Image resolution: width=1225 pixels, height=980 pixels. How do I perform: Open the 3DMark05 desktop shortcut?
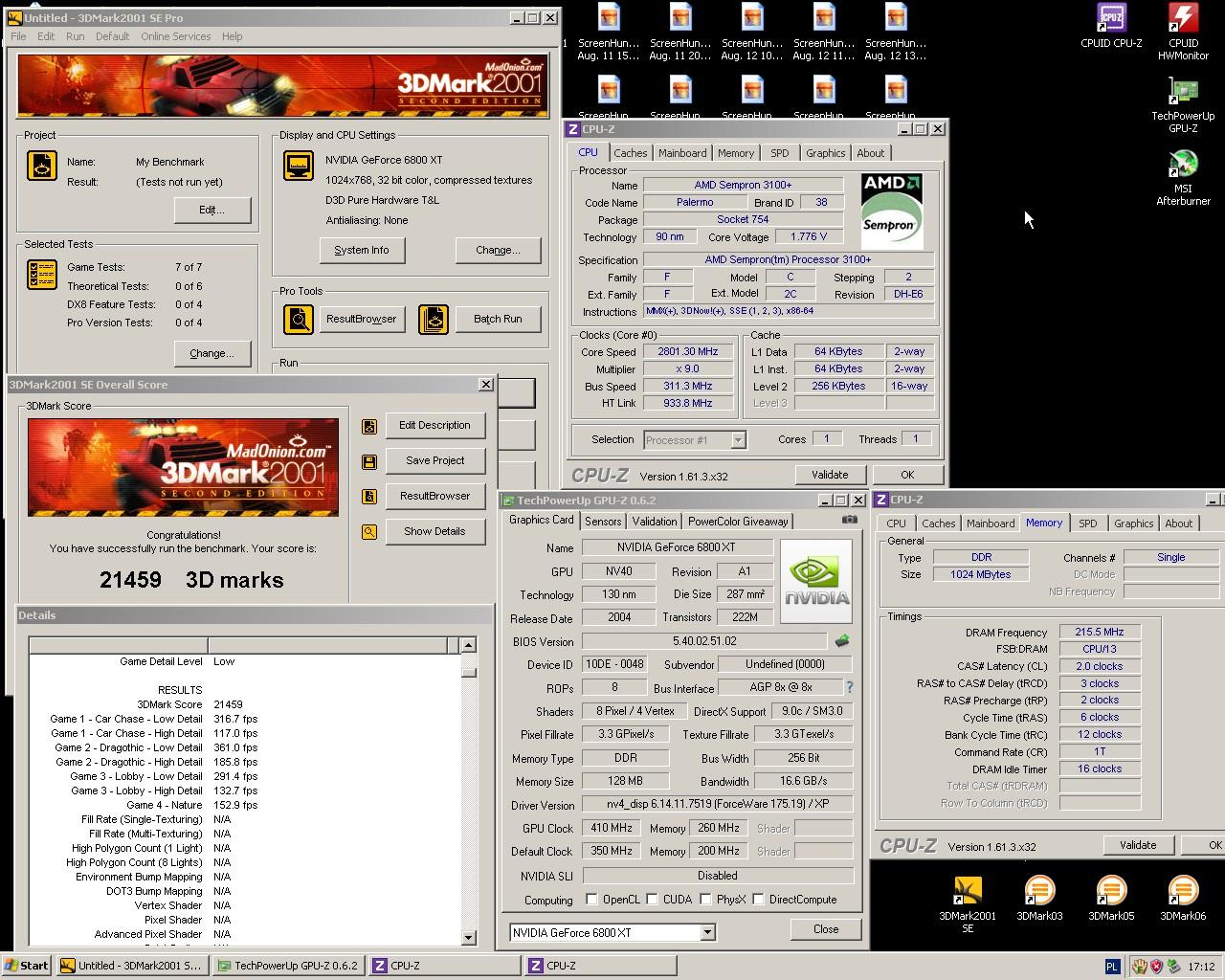tap(1111, 900)
